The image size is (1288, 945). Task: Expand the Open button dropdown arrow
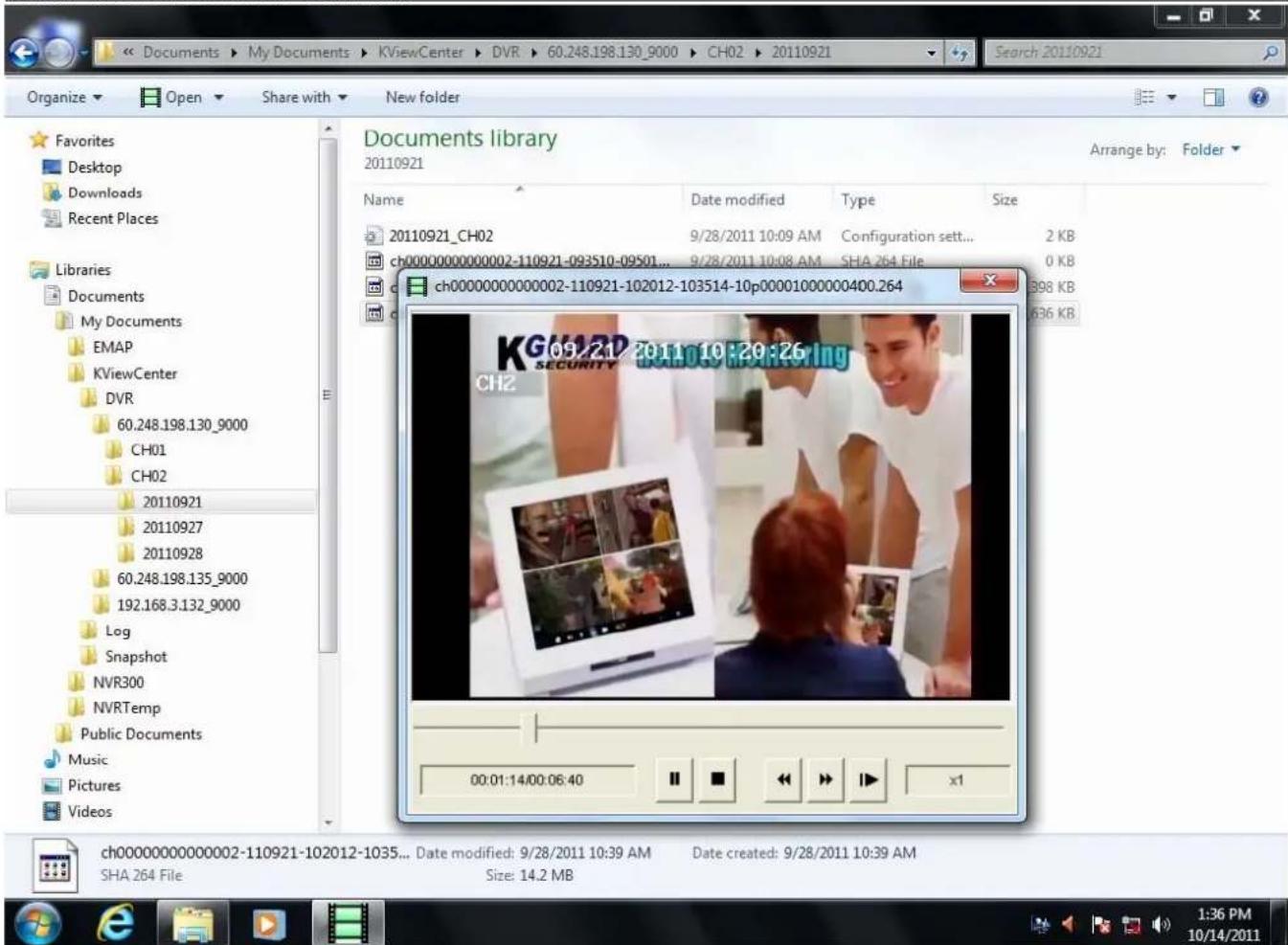[219, 98]
